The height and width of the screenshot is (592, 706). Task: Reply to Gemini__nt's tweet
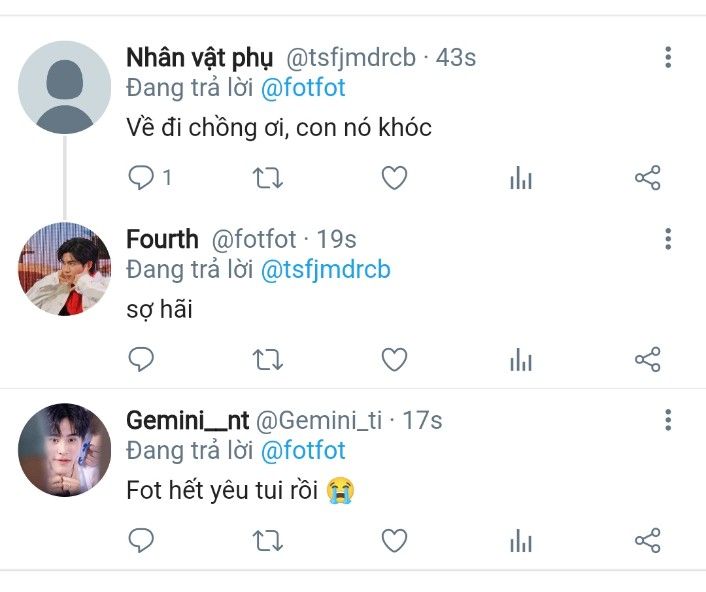click(141, 540)
